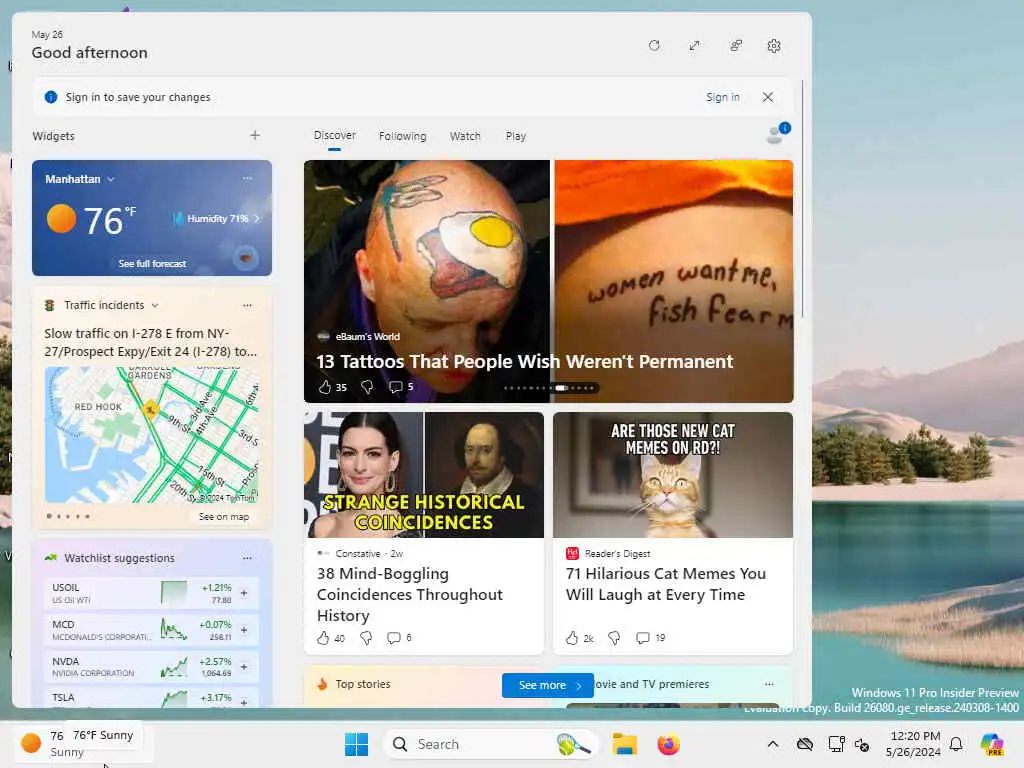Launch Firefox from taskbar
Image resolution: width=1024 pixels, height=768 pixels.
(x=668, y=744)
